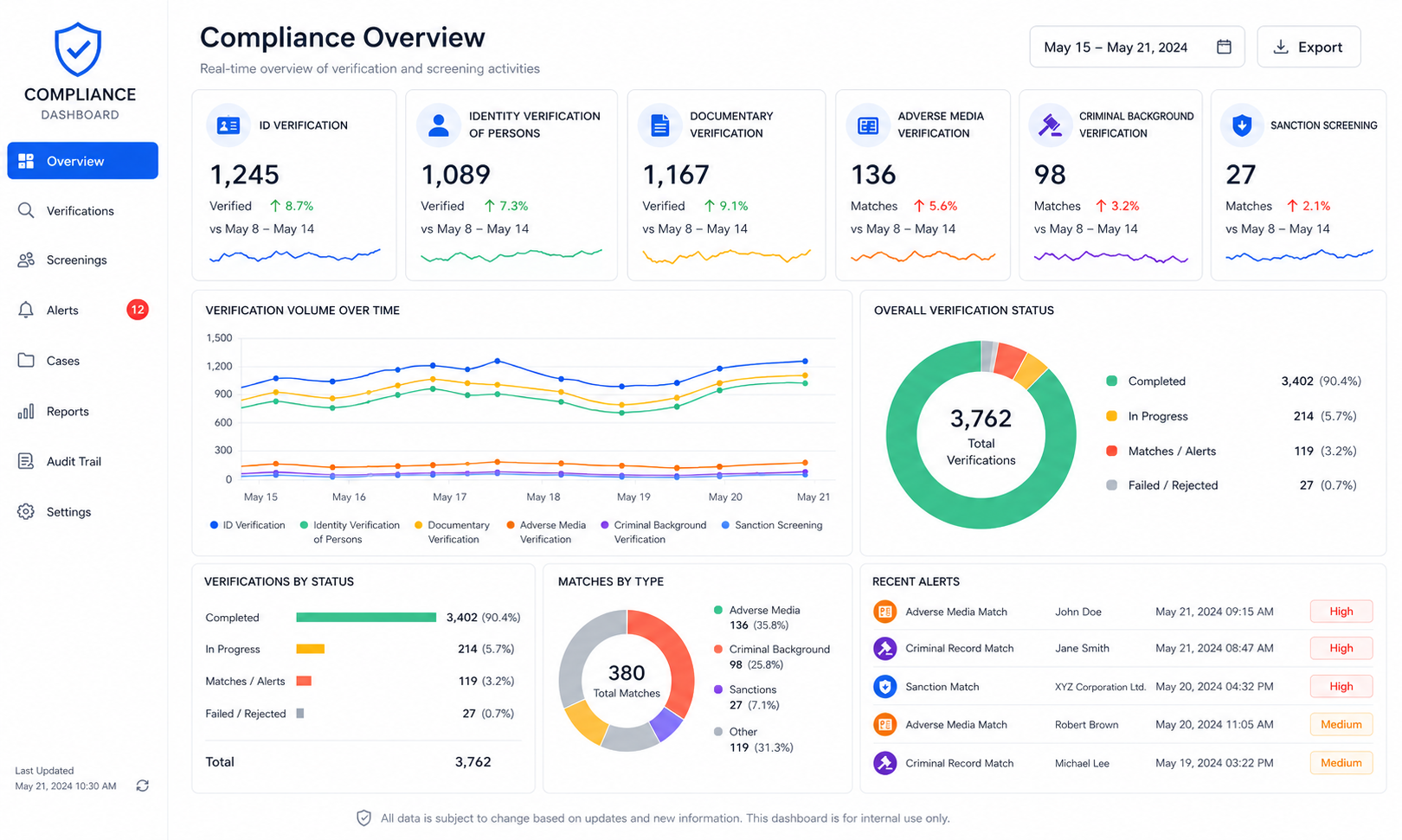Open the Screenings section
1402x840 pixels.
(x=76, y=260)
